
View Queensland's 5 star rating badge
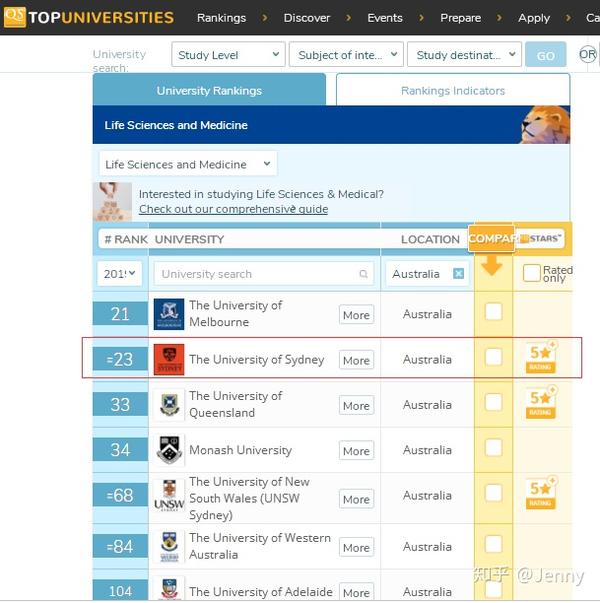[541, 403]
